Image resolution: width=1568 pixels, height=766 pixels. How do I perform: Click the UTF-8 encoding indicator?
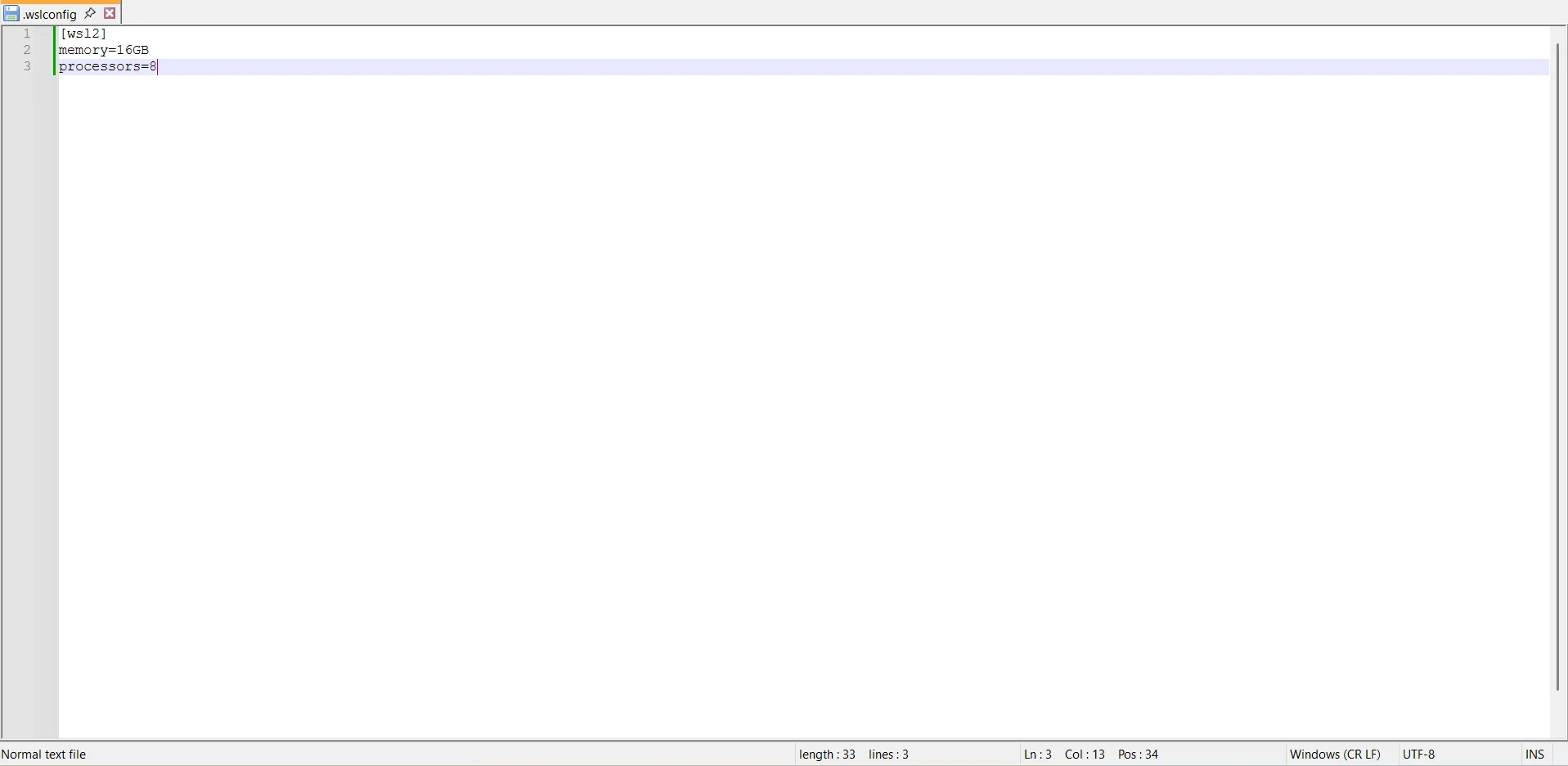click(x=1419, y=754)
